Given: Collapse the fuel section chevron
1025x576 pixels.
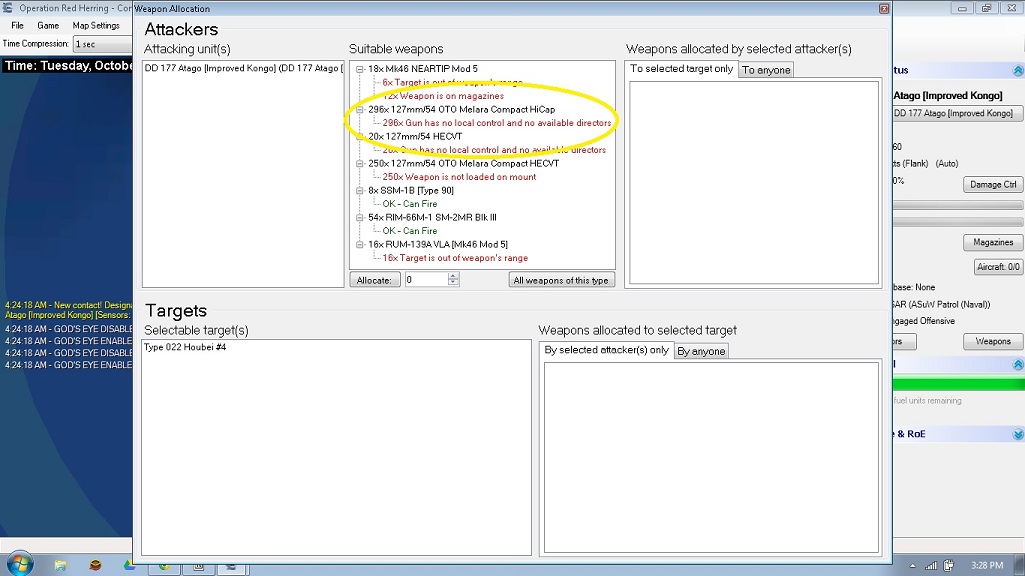Looking at the screenshot, I should point(1018,365).
